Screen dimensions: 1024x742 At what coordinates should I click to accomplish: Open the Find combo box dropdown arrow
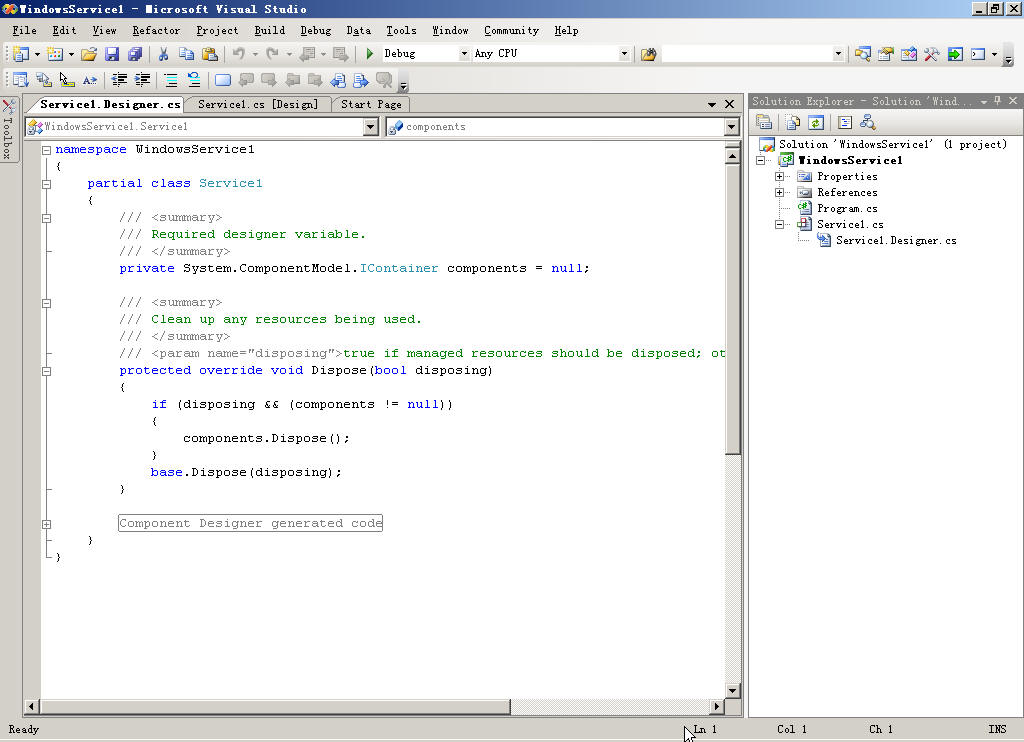(x=838, y=54)
